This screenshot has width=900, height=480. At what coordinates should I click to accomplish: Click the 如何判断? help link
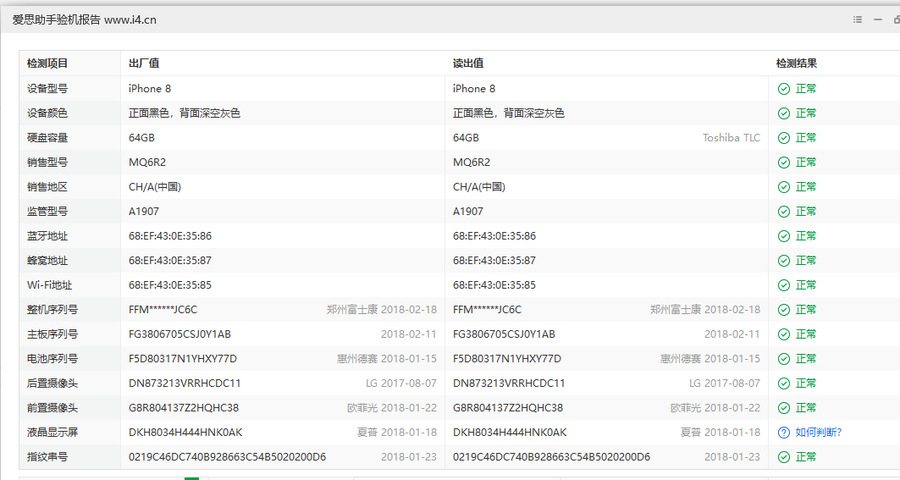click(x=818, y=432)
